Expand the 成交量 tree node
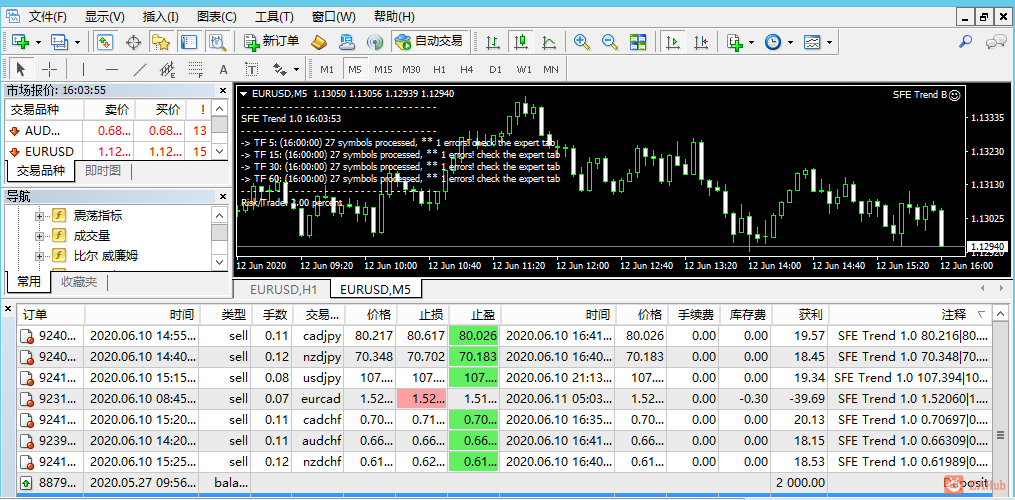The width and height of the screenshot is (1015, 500). (39, 236)
